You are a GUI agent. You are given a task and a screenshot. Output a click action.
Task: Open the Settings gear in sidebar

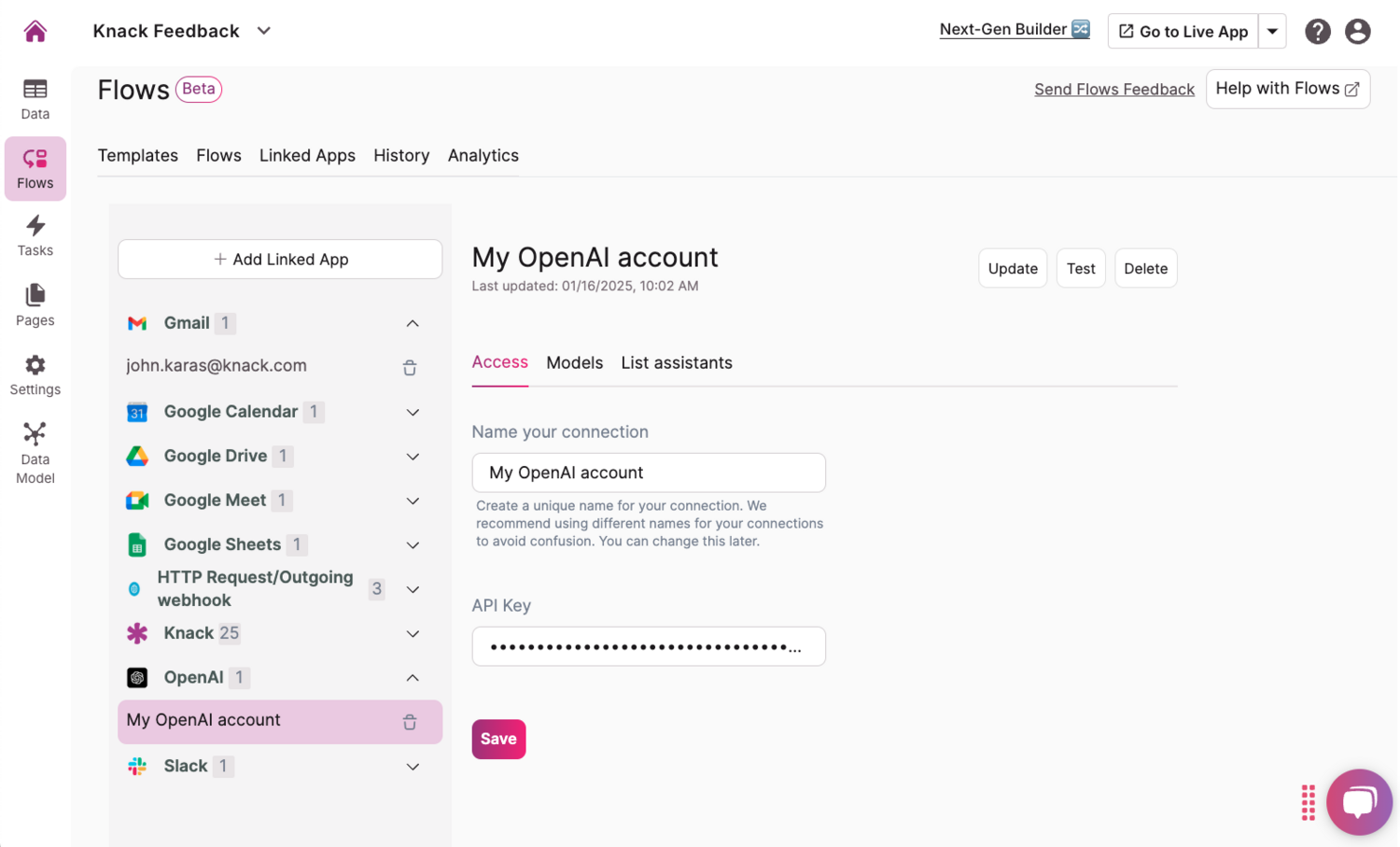coord(35,374)
